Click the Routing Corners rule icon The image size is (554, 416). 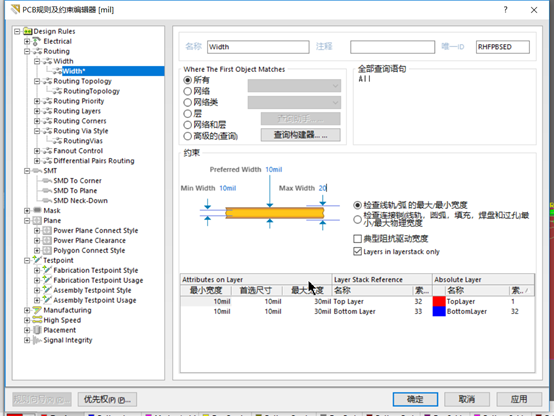tap(47, 121)
